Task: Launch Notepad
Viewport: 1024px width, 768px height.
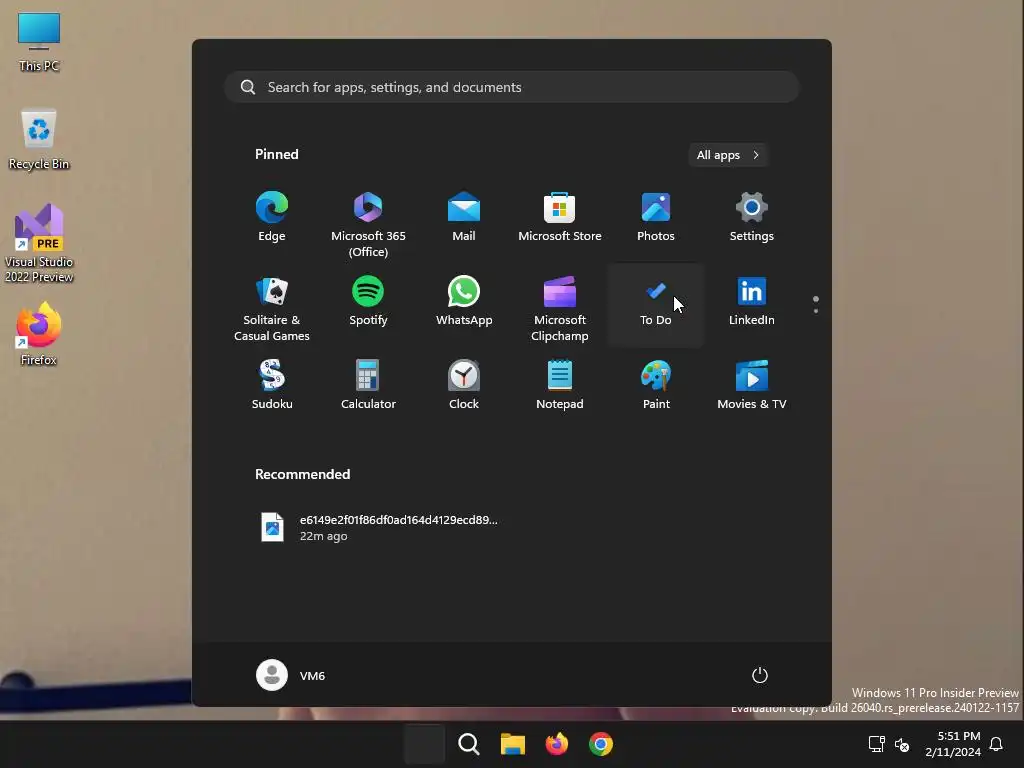Action: click(x=560, y=385)
